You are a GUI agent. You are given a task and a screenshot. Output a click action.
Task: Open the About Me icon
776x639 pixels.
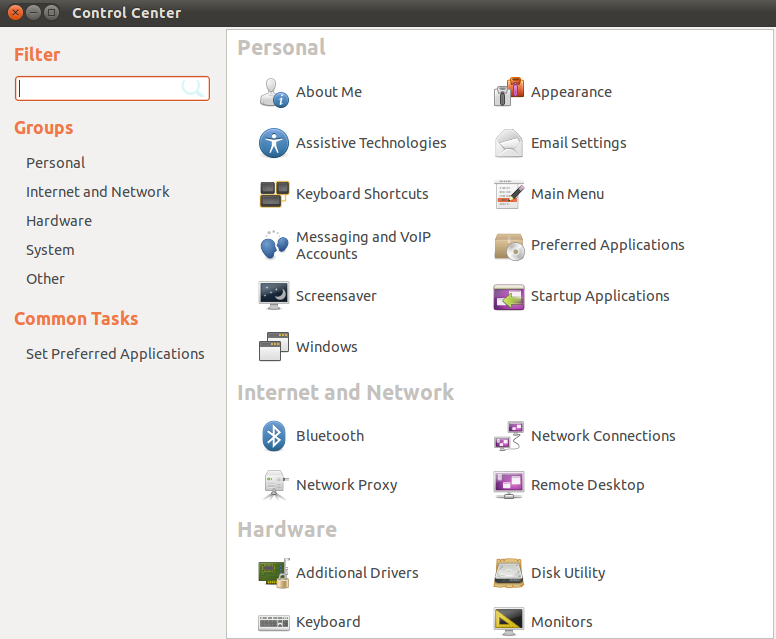tap(274, 93)
